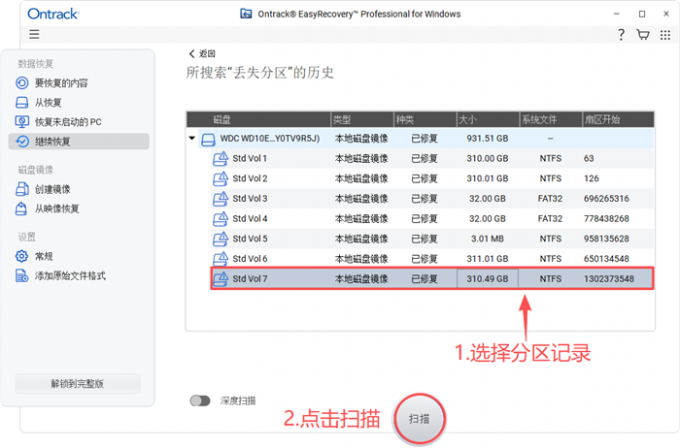Click the 311.01 GB size cell
Viewport: 680px width, 448px height.
(487, 259)
